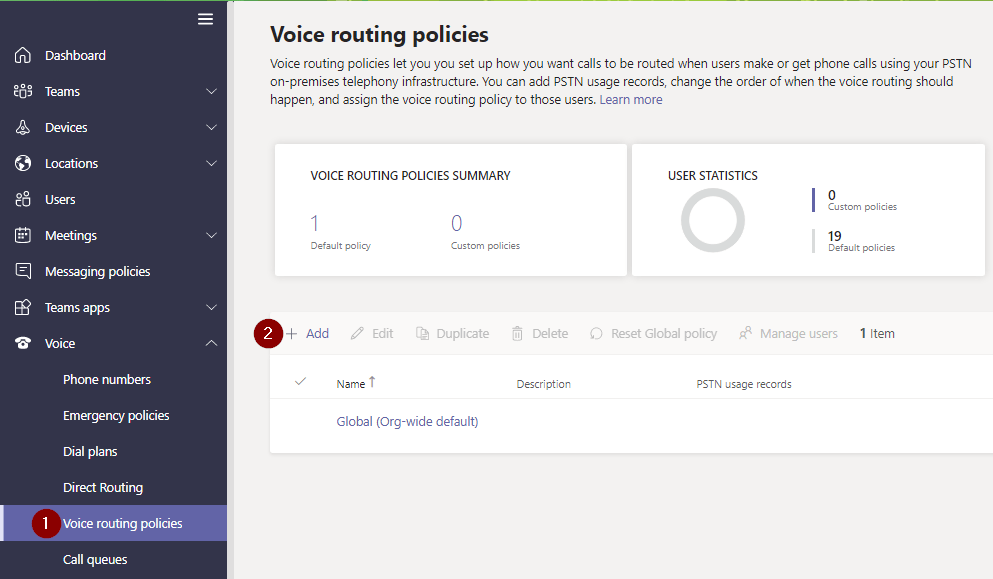Click the Voice phone icon
The height and width of the screenshot is (579, 993).
pyautogui.click(x=23, y=343)
